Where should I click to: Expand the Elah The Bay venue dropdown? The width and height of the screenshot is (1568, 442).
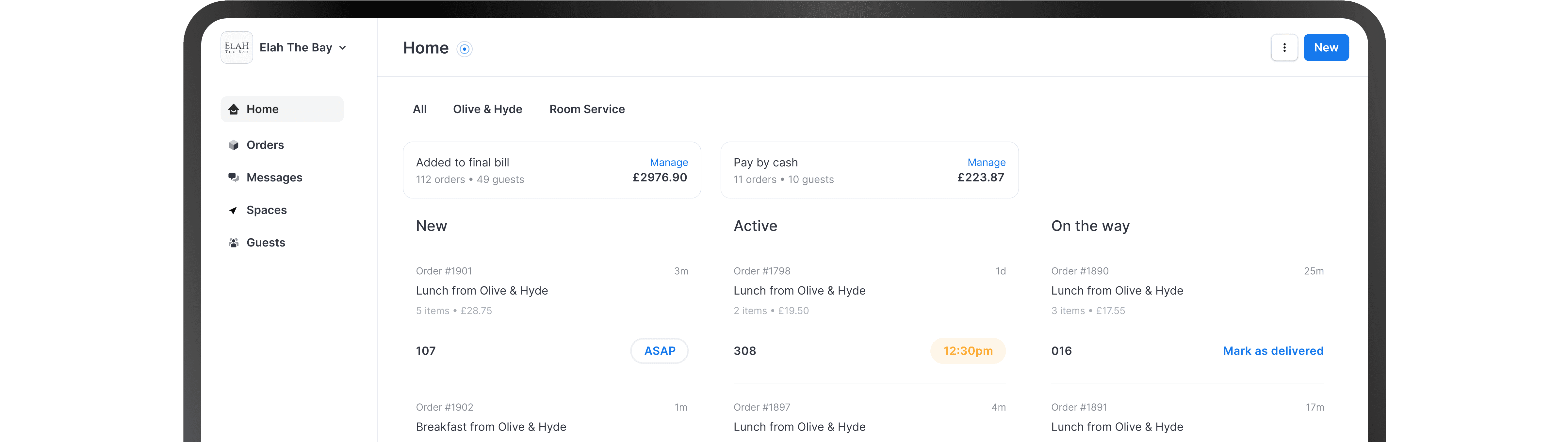pyautogui.click(x=343, y=47)
